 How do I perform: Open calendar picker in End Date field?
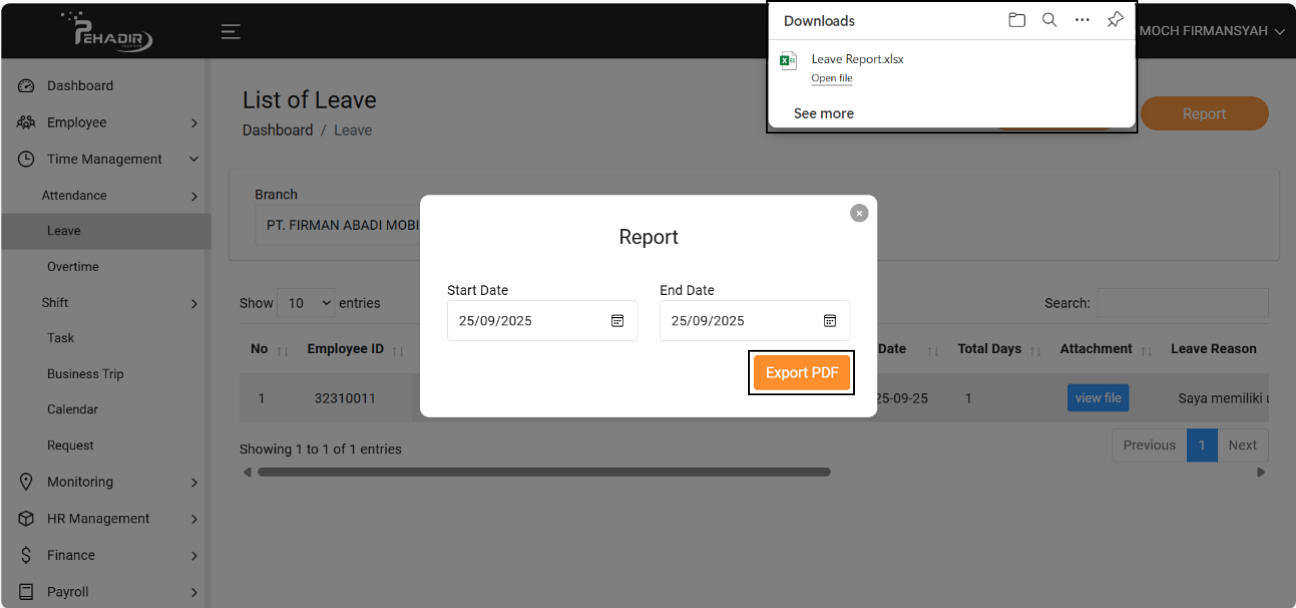(x=829, y=321)
